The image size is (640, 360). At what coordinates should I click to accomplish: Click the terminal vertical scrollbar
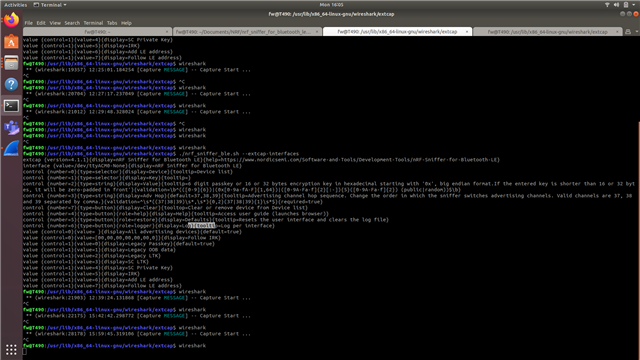coord(638,241)
